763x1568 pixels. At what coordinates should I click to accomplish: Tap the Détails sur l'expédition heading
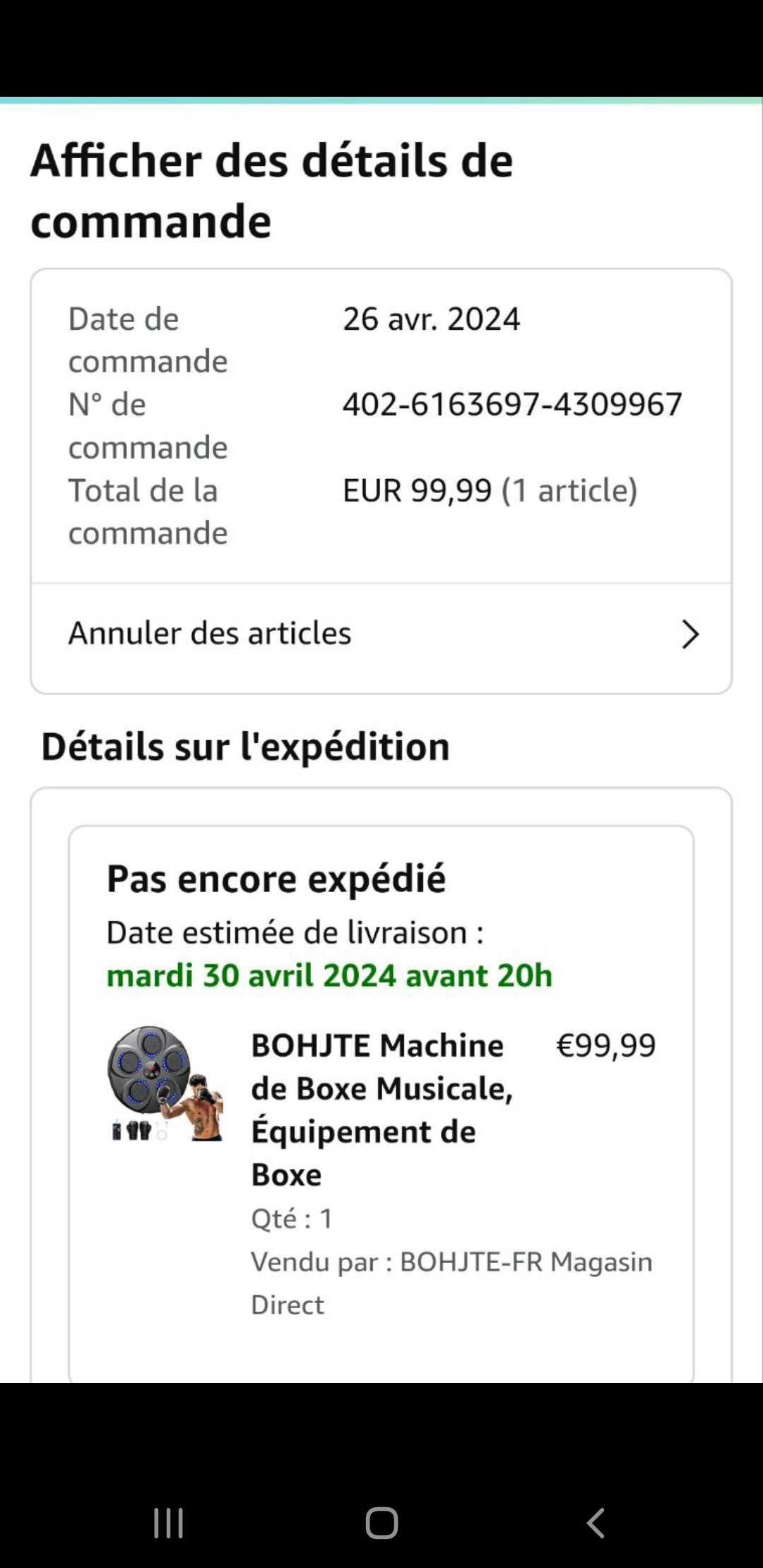(246, 747)
